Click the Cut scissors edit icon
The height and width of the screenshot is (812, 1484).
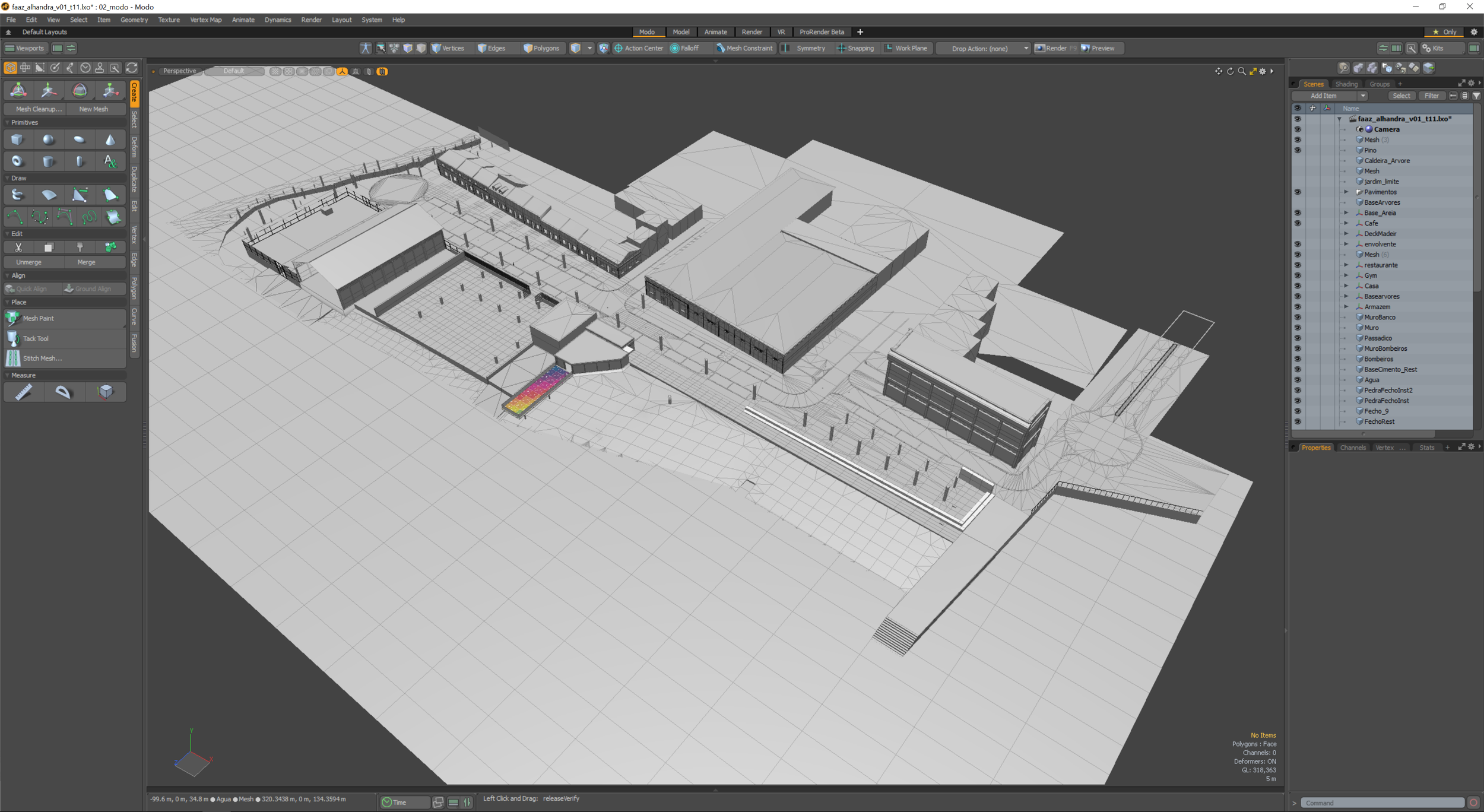[18, 247]
